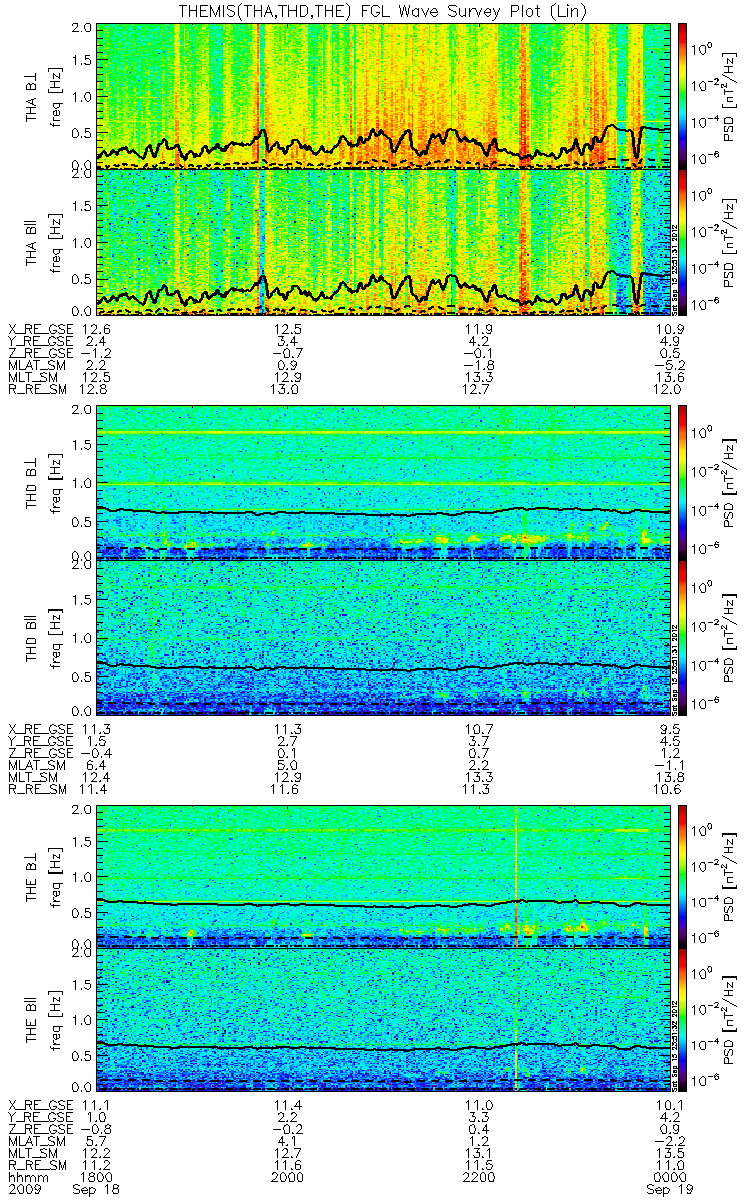750x1200 pixels.
Task: Click the Sep 19 date label
Action: click(x=668, y=1192)
